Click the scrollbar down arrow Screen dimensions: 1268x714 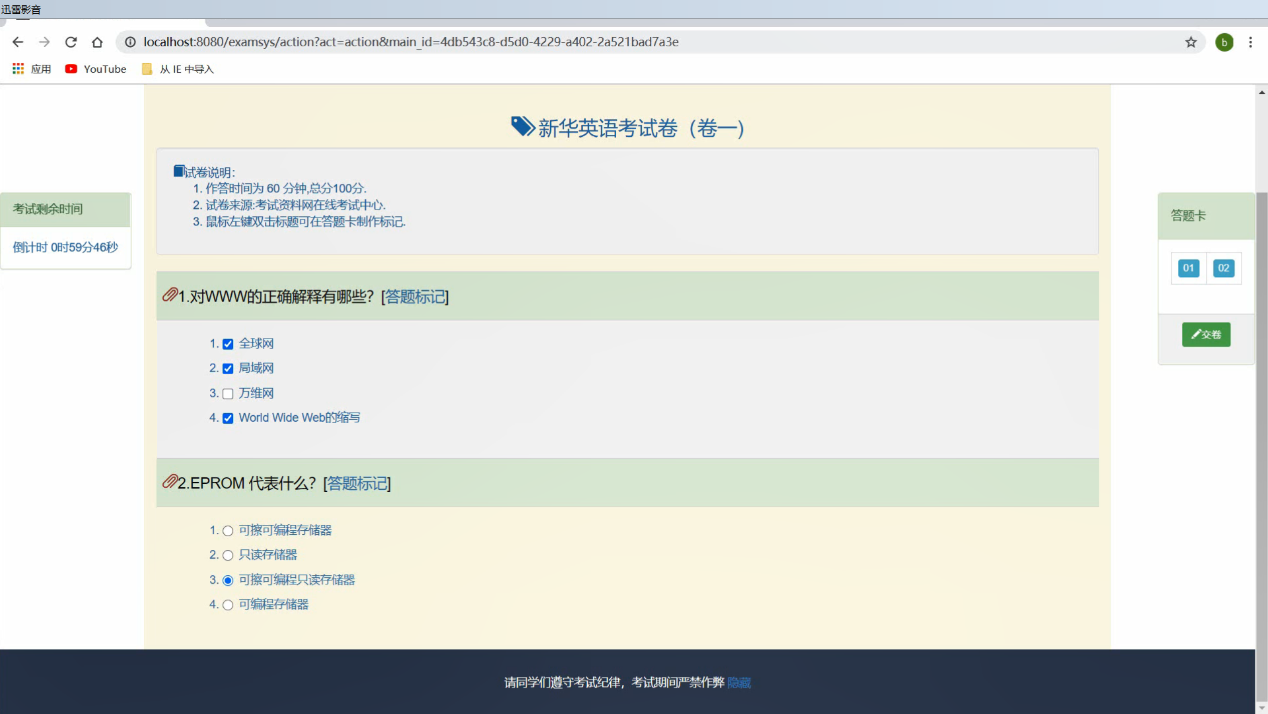pos(1261,706)
